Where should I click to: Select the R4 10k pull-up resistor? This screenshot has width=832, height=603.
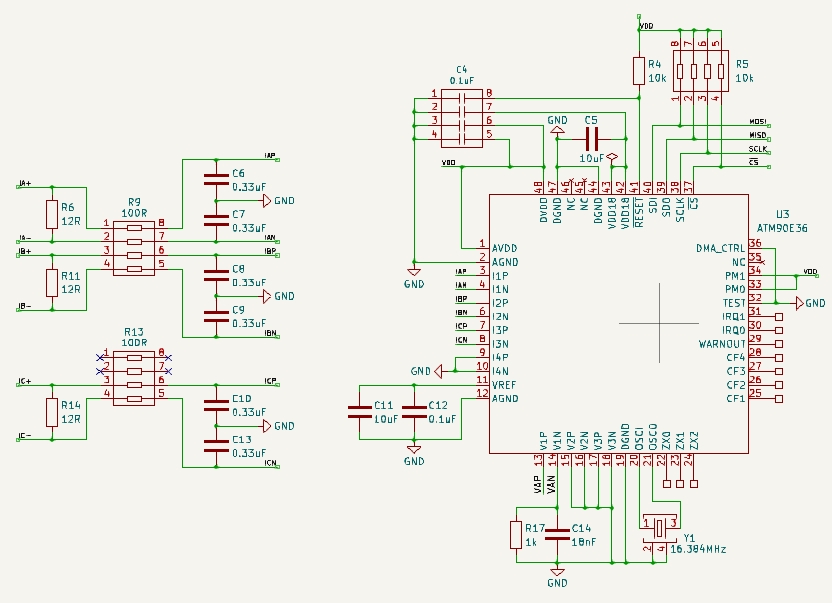tap(639, 71)
